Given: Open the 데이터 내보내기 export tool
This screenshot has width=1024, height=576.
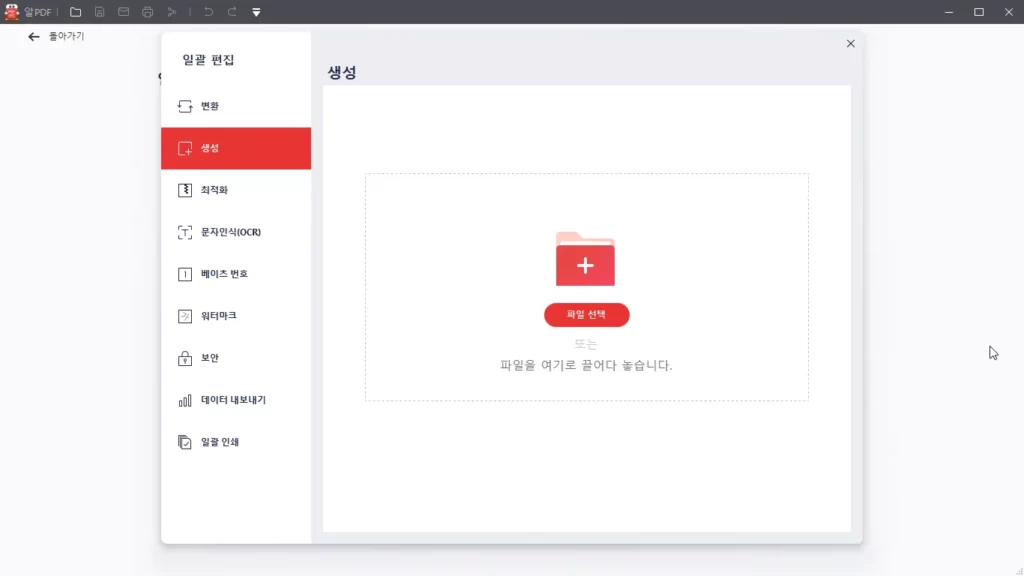Looking at the screenshot, I should click(222, 400).
